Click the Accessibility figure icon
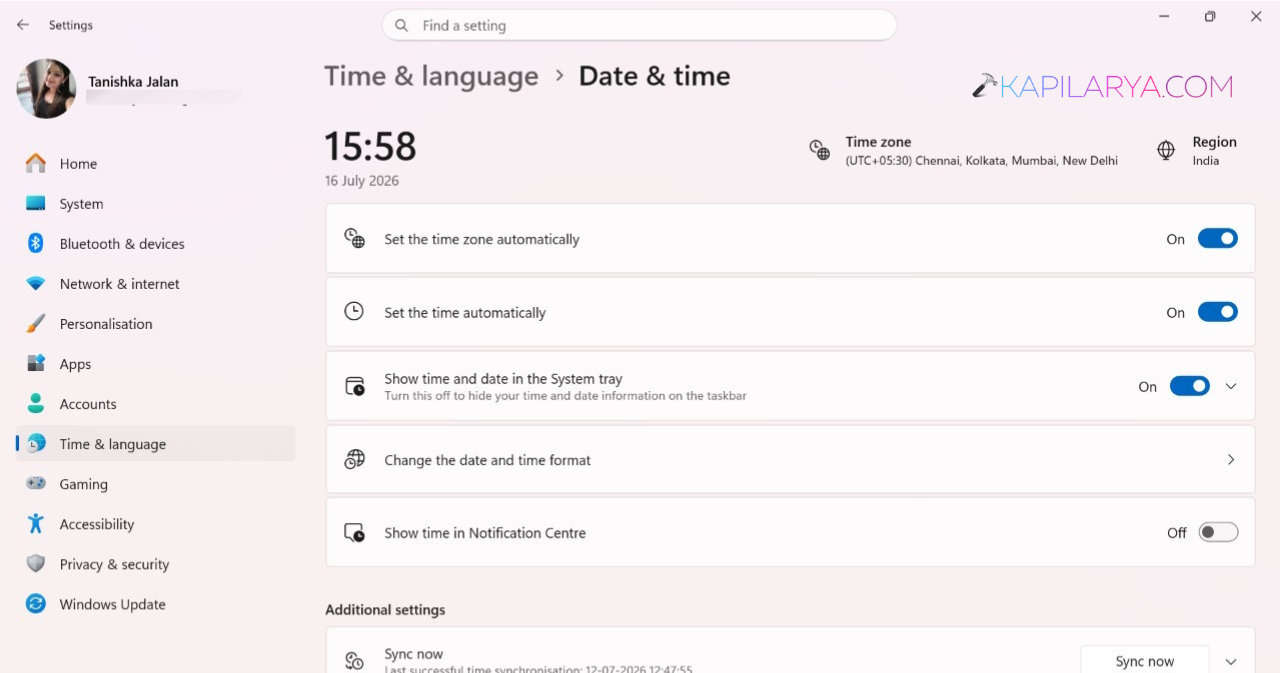1280x673 pixels. pyautogui.click(x=36, y=524)
